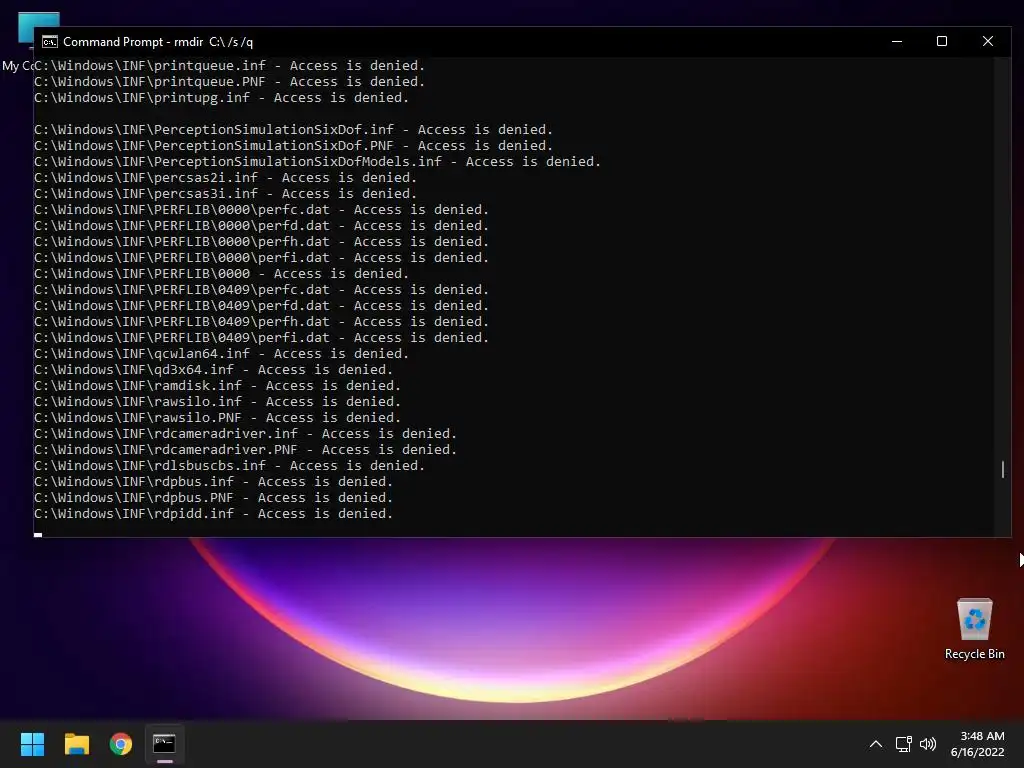Click the rdpidd.inf output line
This screenshot has width=1024, height=768.
coord(214,513)
